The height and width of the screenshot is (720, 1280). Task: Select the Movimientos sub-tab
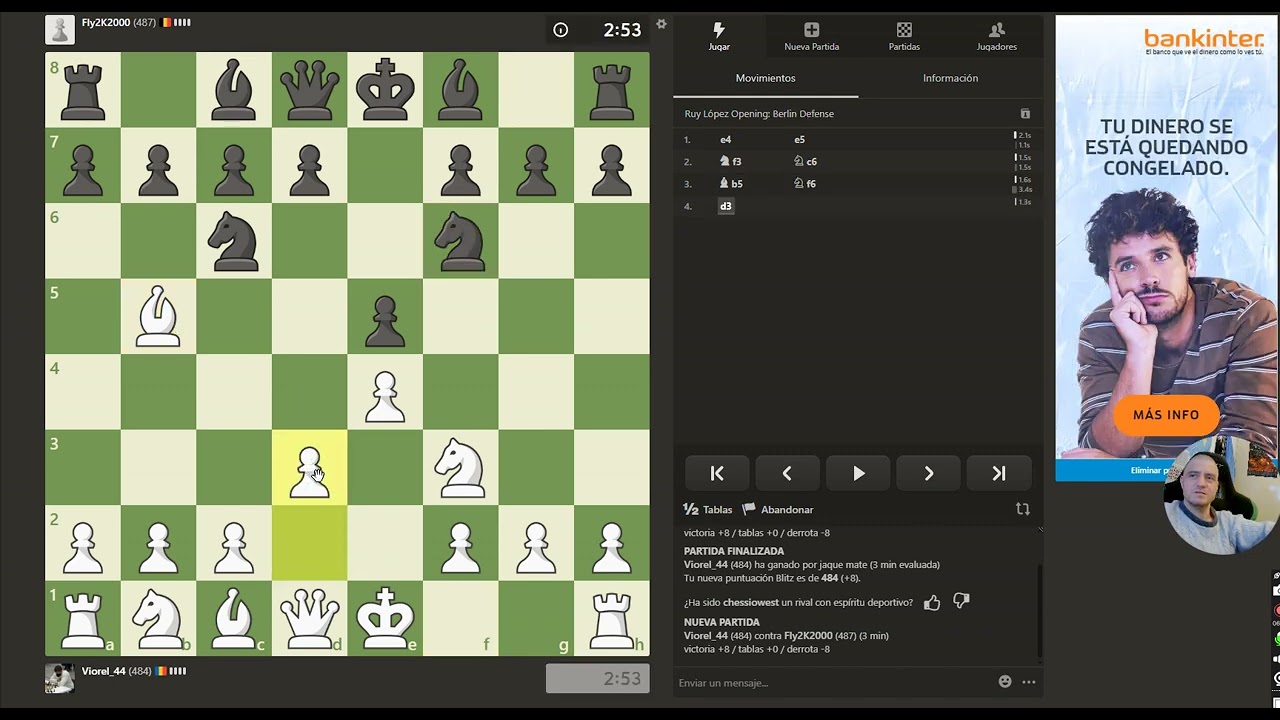click(766, 78)
